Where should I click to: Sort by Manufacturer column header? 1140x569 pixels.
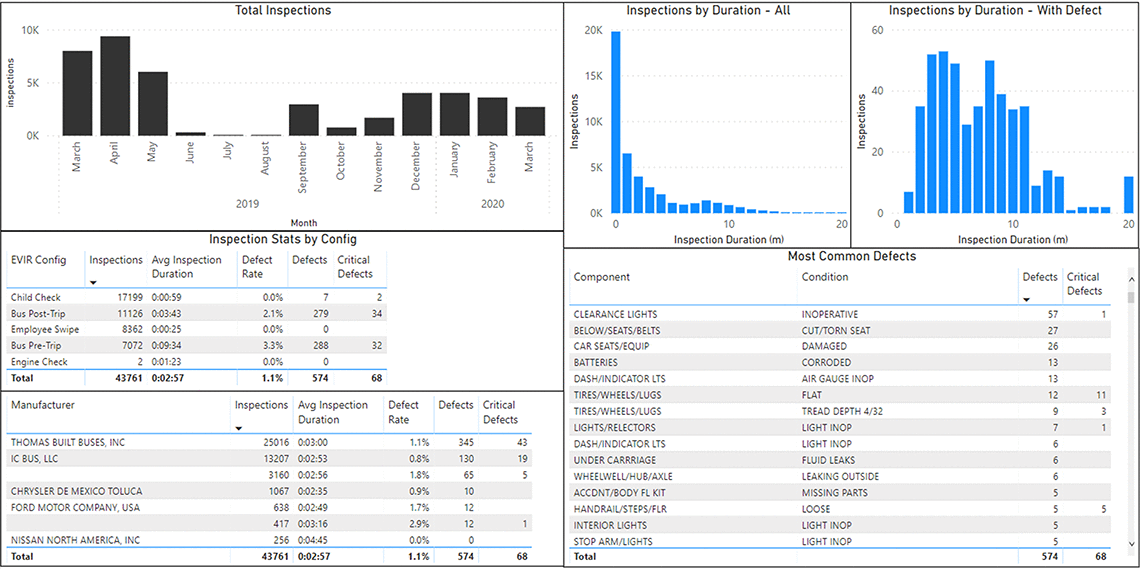(42, 405)
